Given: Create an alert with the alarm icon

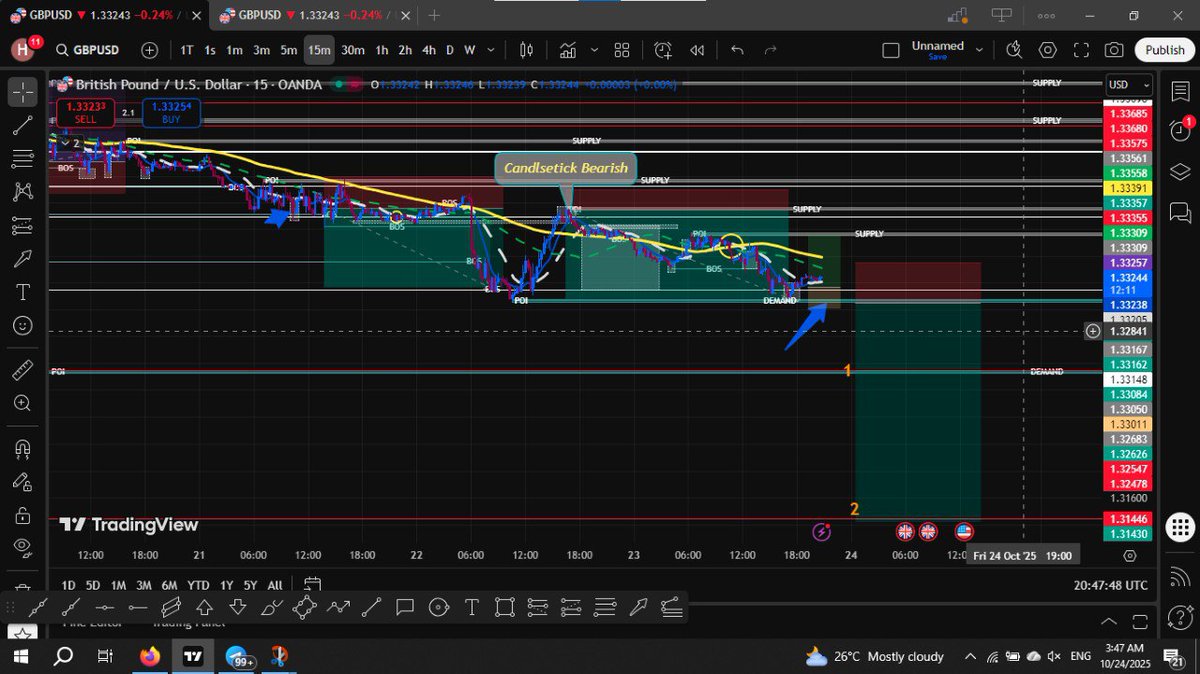Looking at the screenshot, I should (x=663, y=50).
